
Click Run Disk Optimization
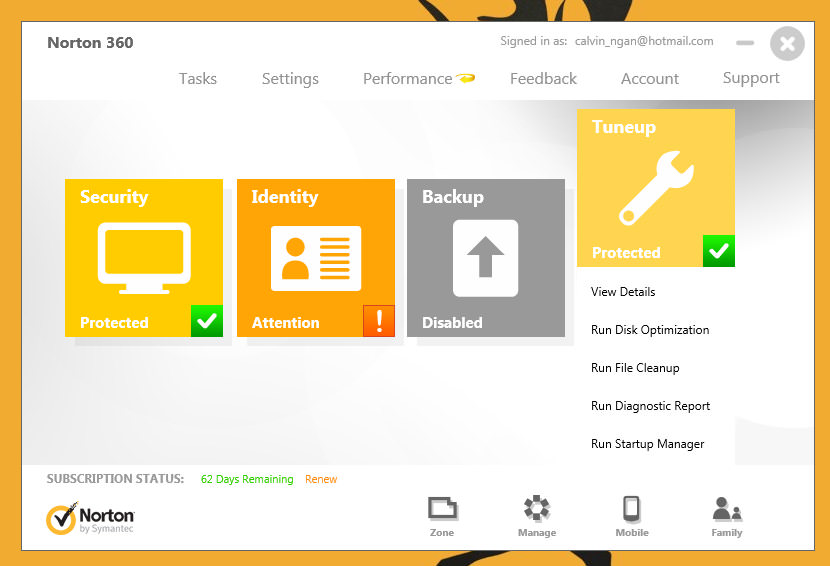pos(650,330)
